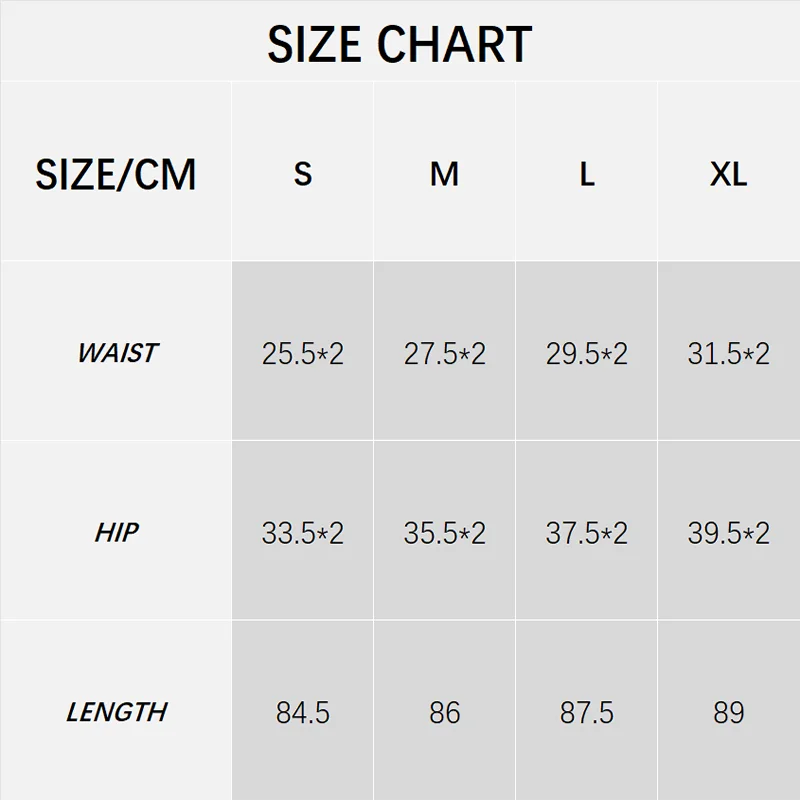Select hip value 35.5*2 for size M
Screen dimensions: 800x800
click(x=445, y=533)
